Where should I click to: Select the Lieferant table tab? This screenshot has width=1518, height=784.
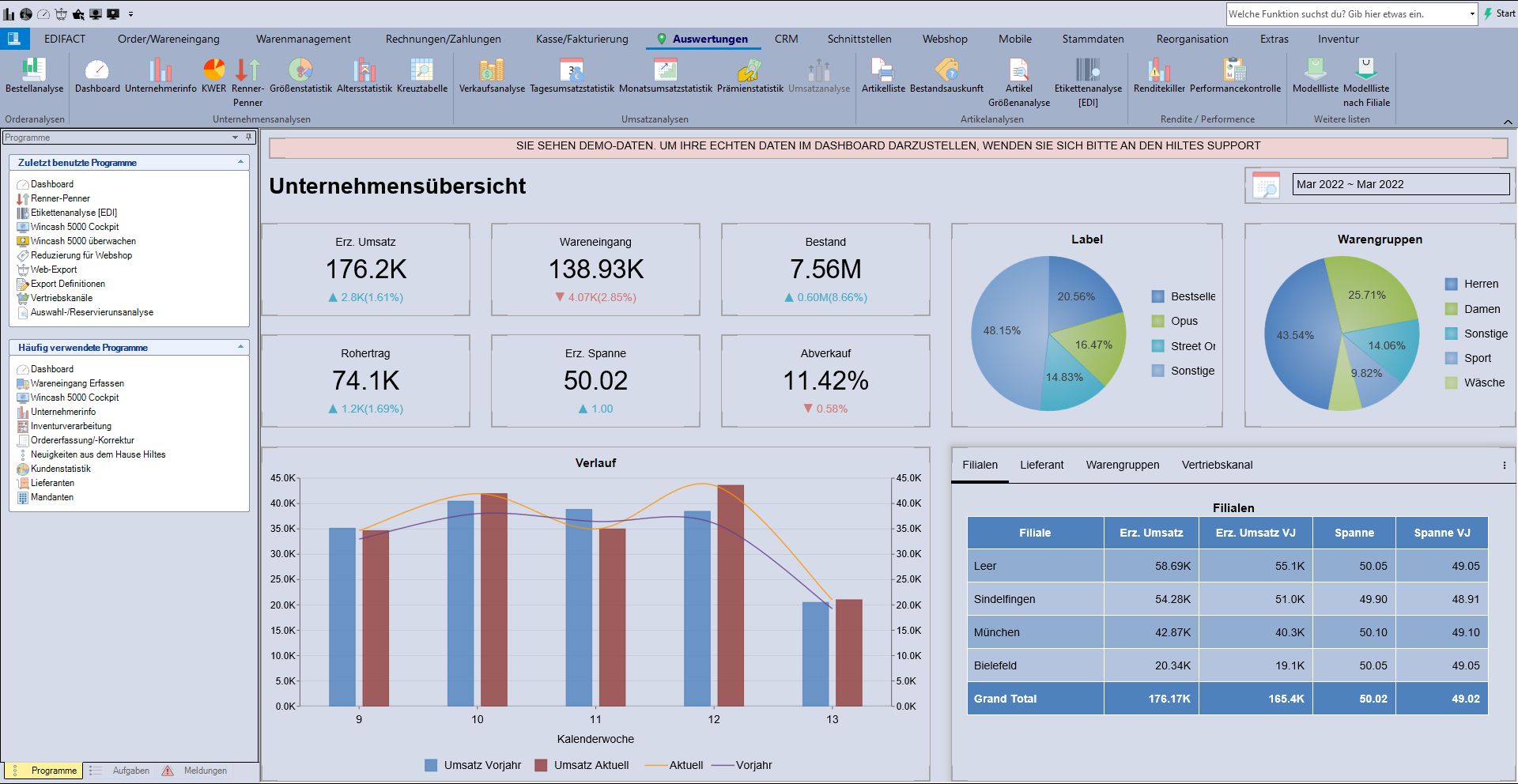click(x=1041, y=465)
